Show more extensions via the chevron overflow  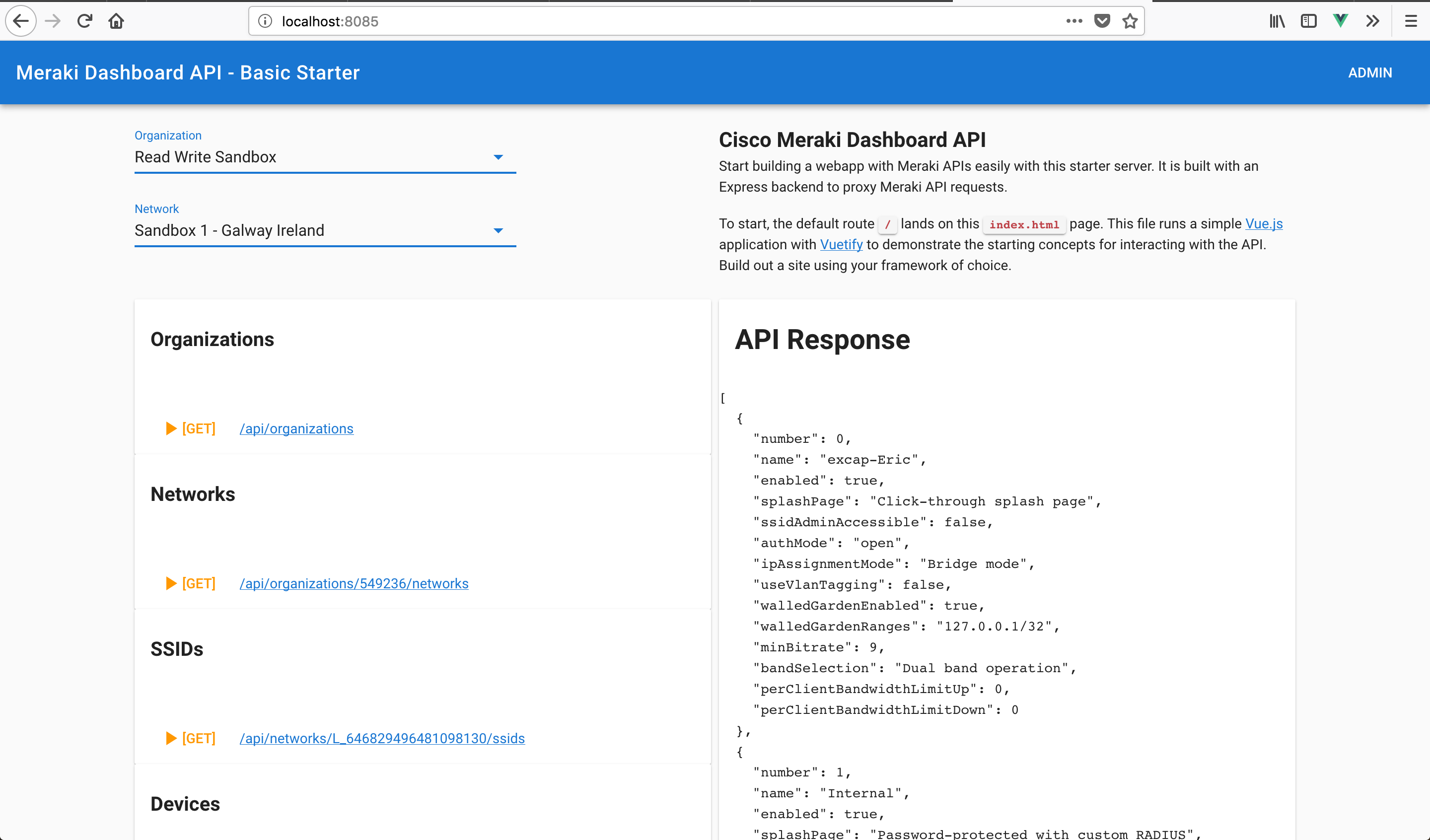coord(1372,21)
